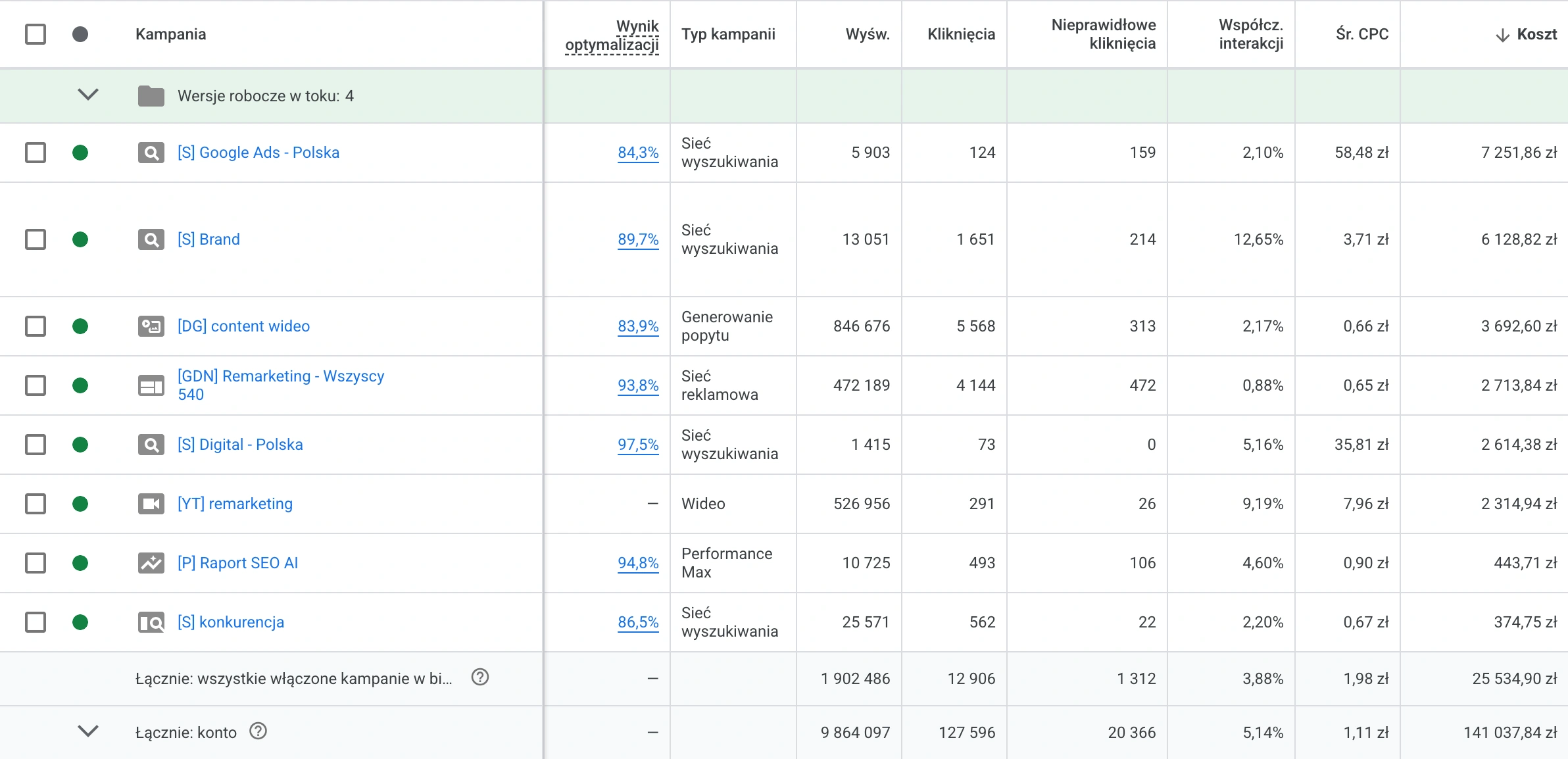Open 83,9% optimization score link
The width and height of the screenshot is (1568, 759).
[638, 326]
